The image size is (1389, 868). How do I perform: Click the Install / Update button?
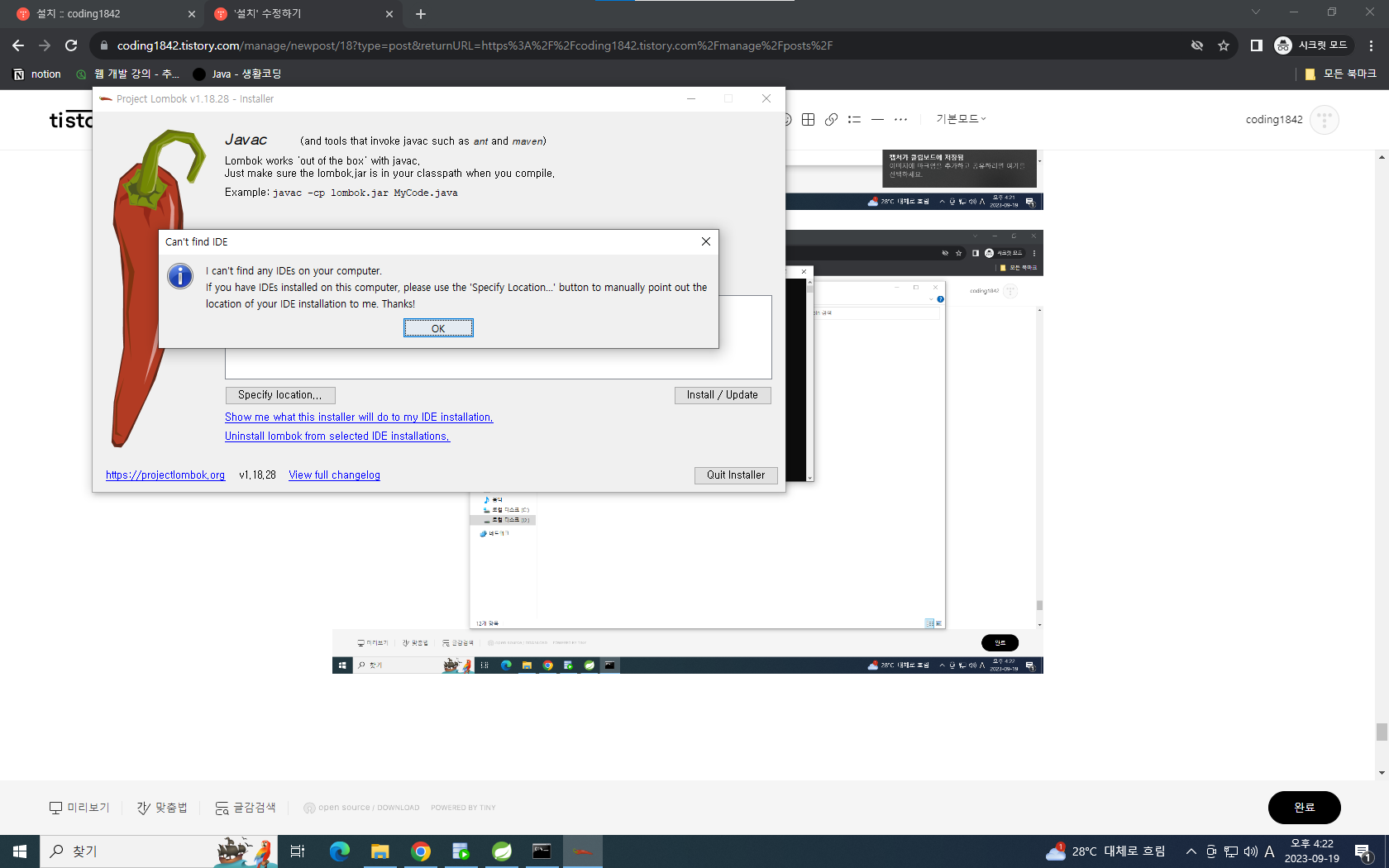coord(723,395)
